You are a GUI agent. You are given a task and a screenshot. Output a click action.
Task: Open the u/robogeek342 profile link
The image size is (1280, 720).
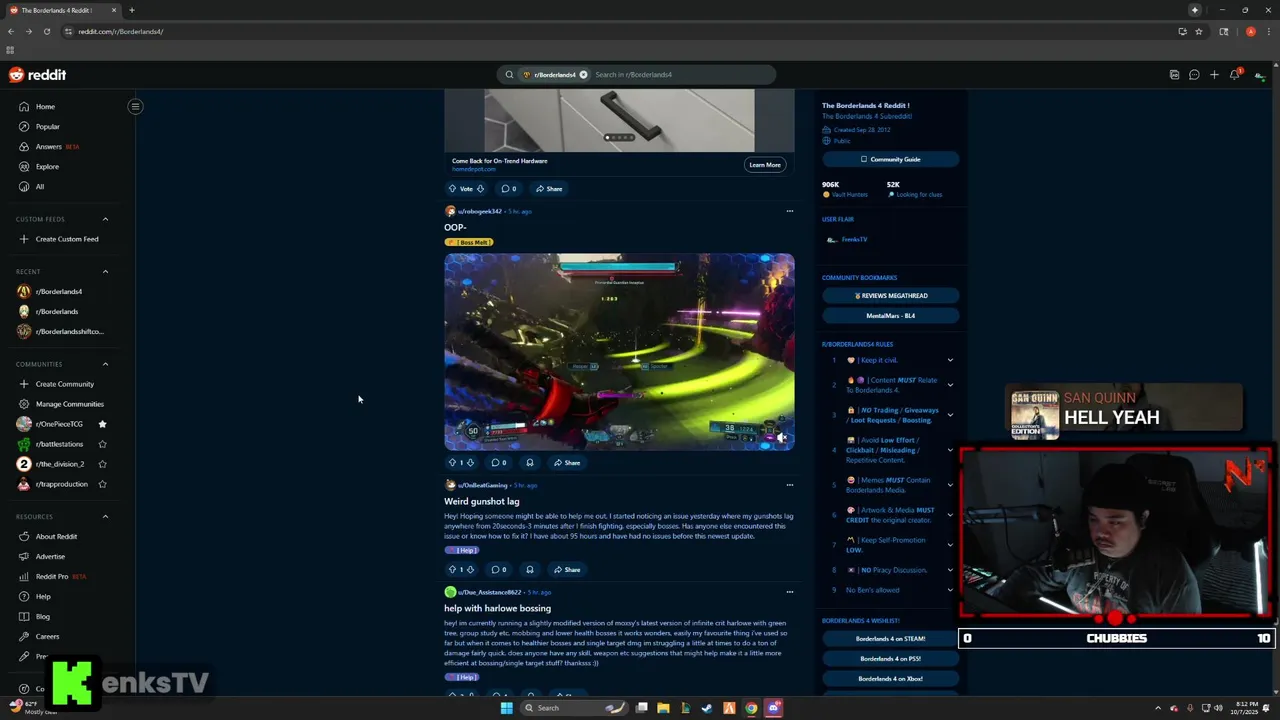479,211
